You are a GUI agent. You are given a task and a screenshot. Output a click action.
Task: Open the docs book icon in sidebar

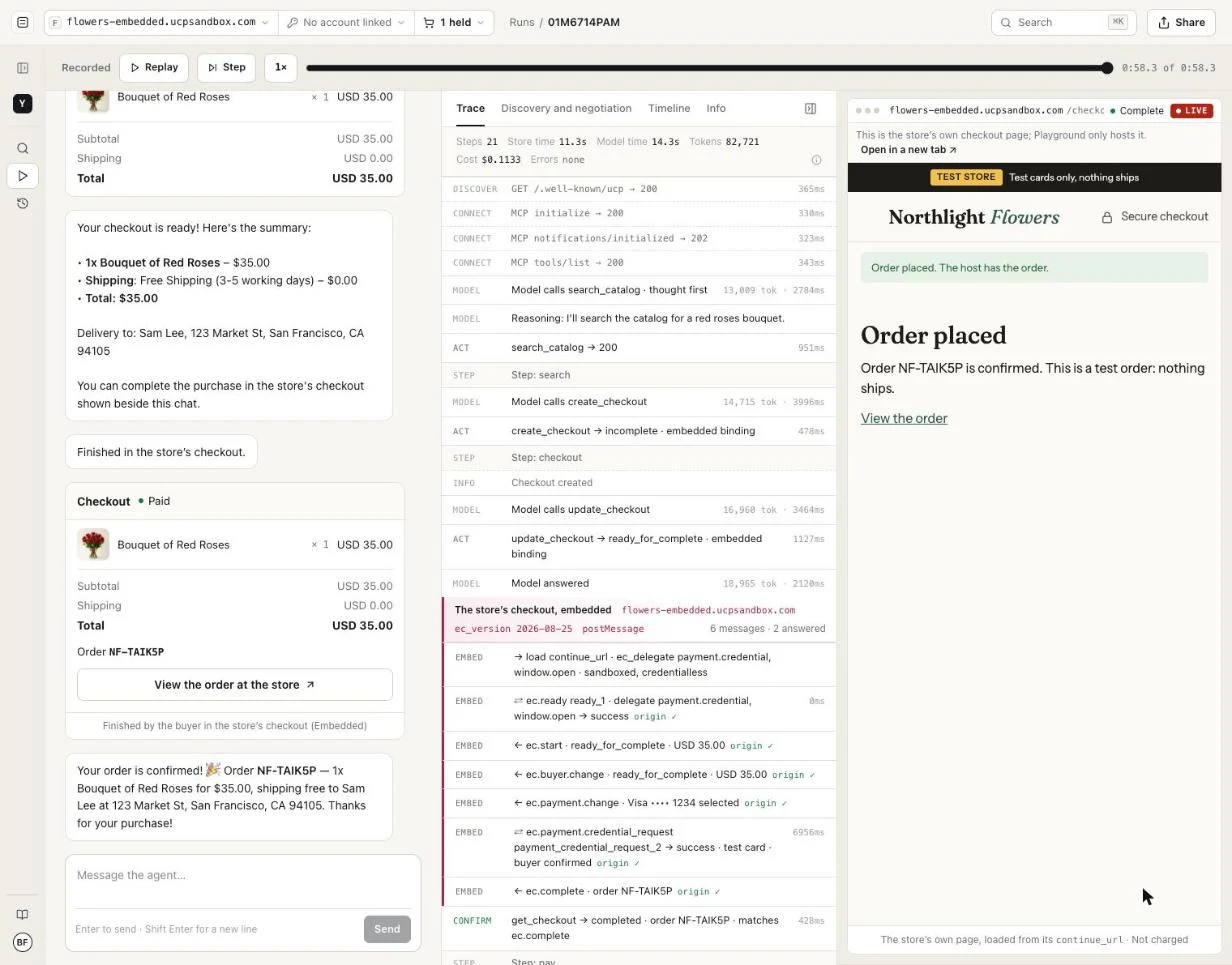click(22, 914)
